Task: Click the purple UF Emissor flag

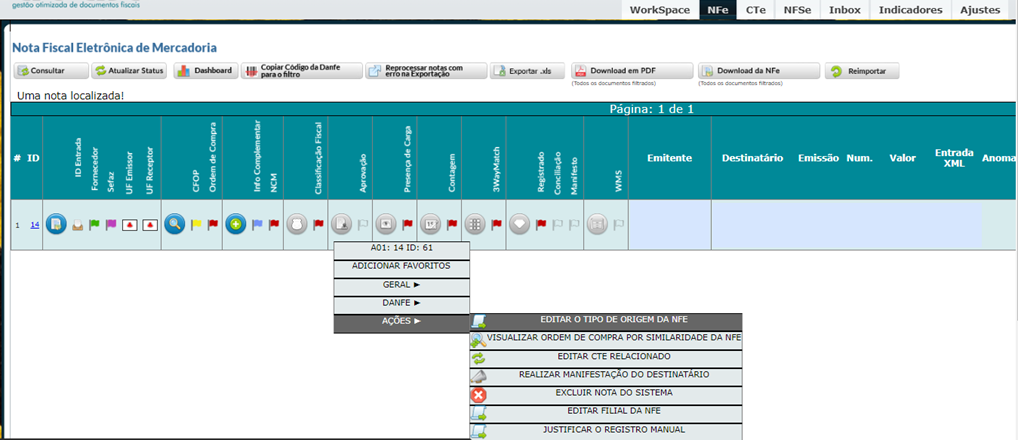Action: pyautogui.click(x=111, y=225)
